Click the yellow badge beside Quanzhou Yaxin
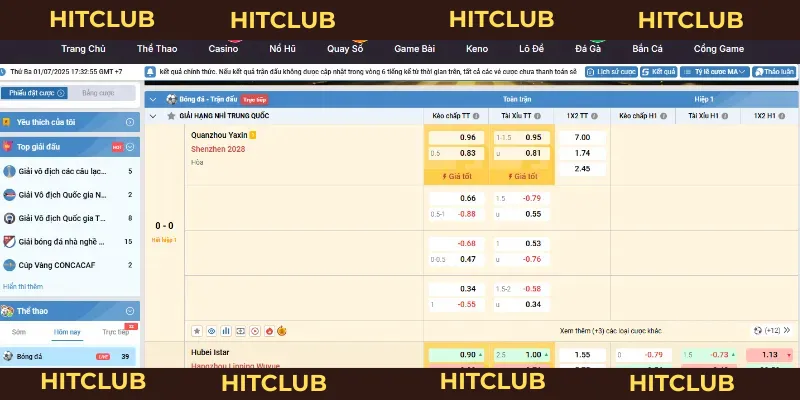800x400 pixels. (x=253, y=135)
